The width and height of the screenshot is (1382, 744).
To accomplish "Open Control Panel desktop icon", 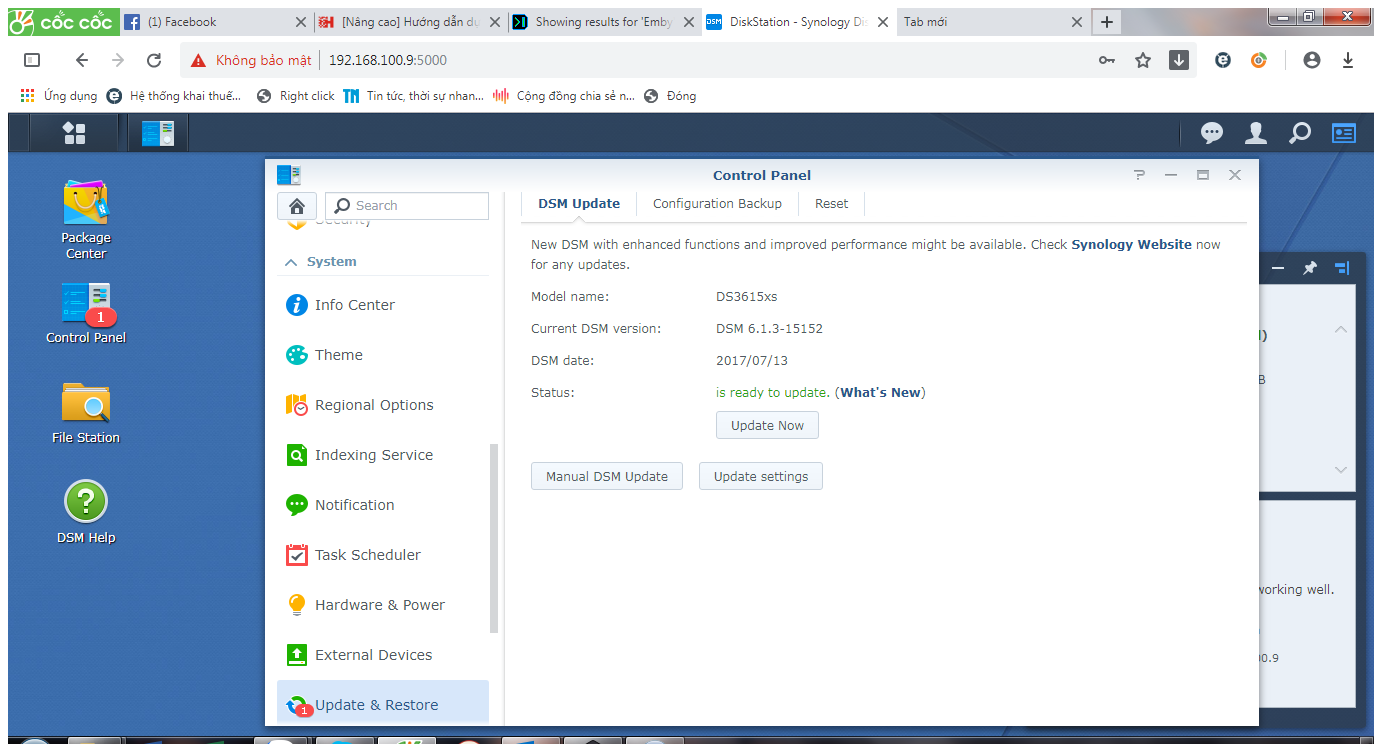I will [86, 313].
